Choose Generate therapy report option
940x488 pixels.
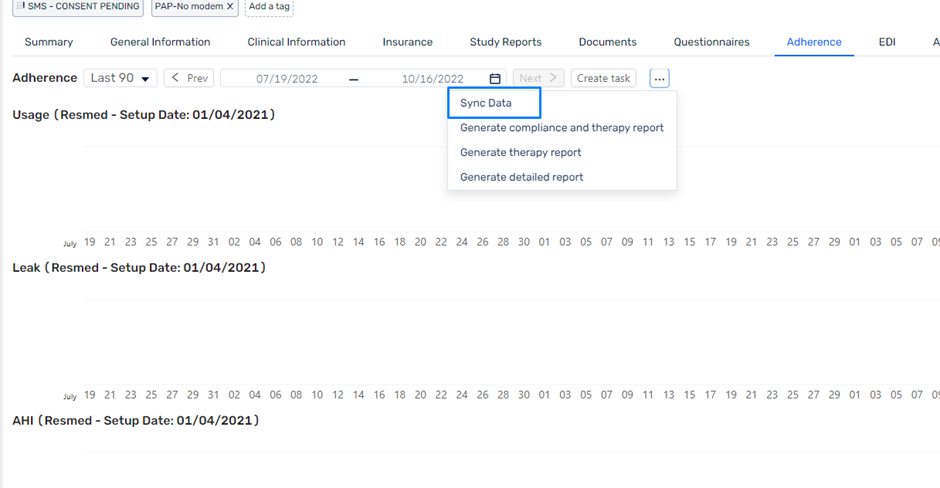(x=520, y=153)
